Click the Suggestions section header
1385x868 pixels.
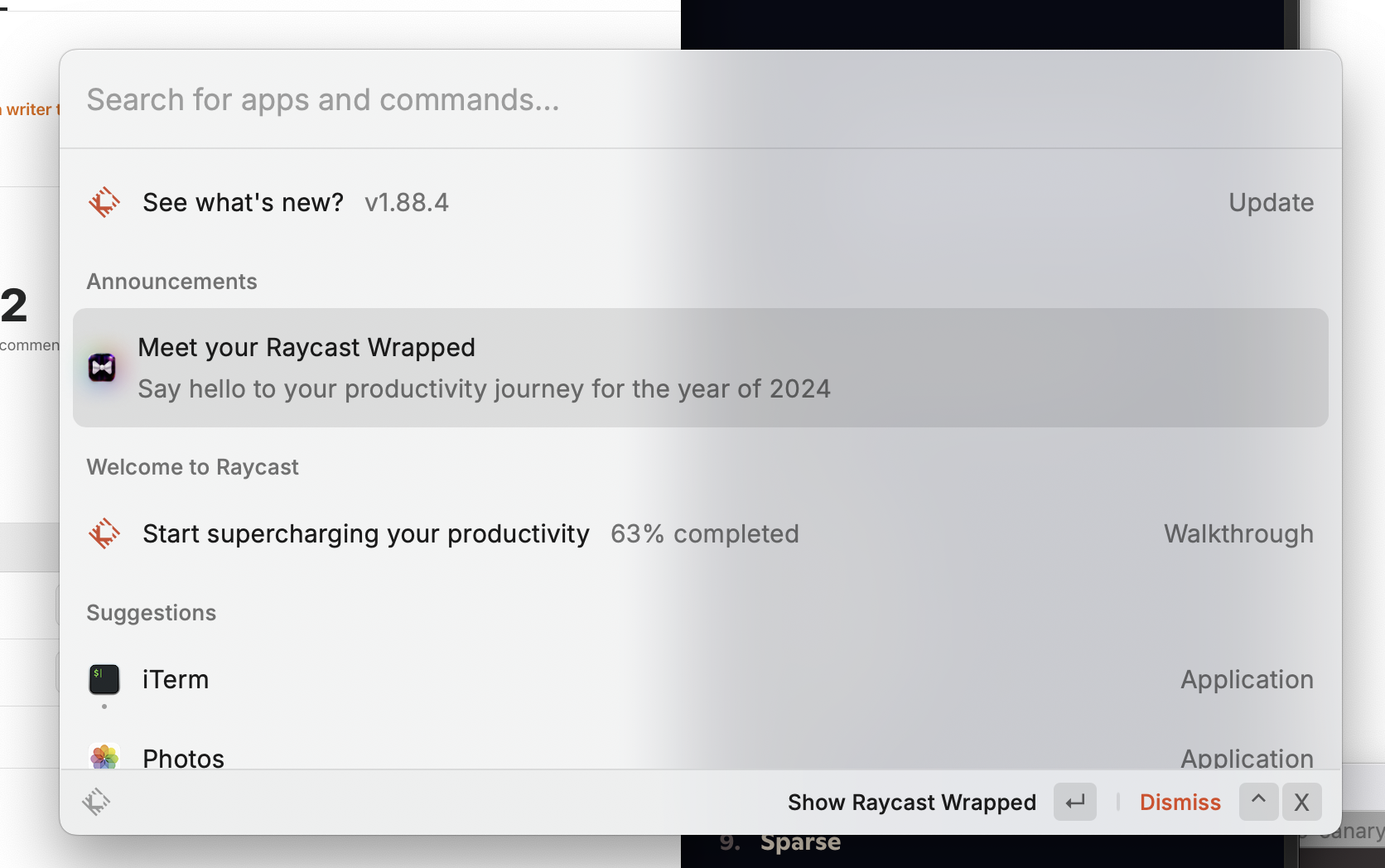coord(152,613)
